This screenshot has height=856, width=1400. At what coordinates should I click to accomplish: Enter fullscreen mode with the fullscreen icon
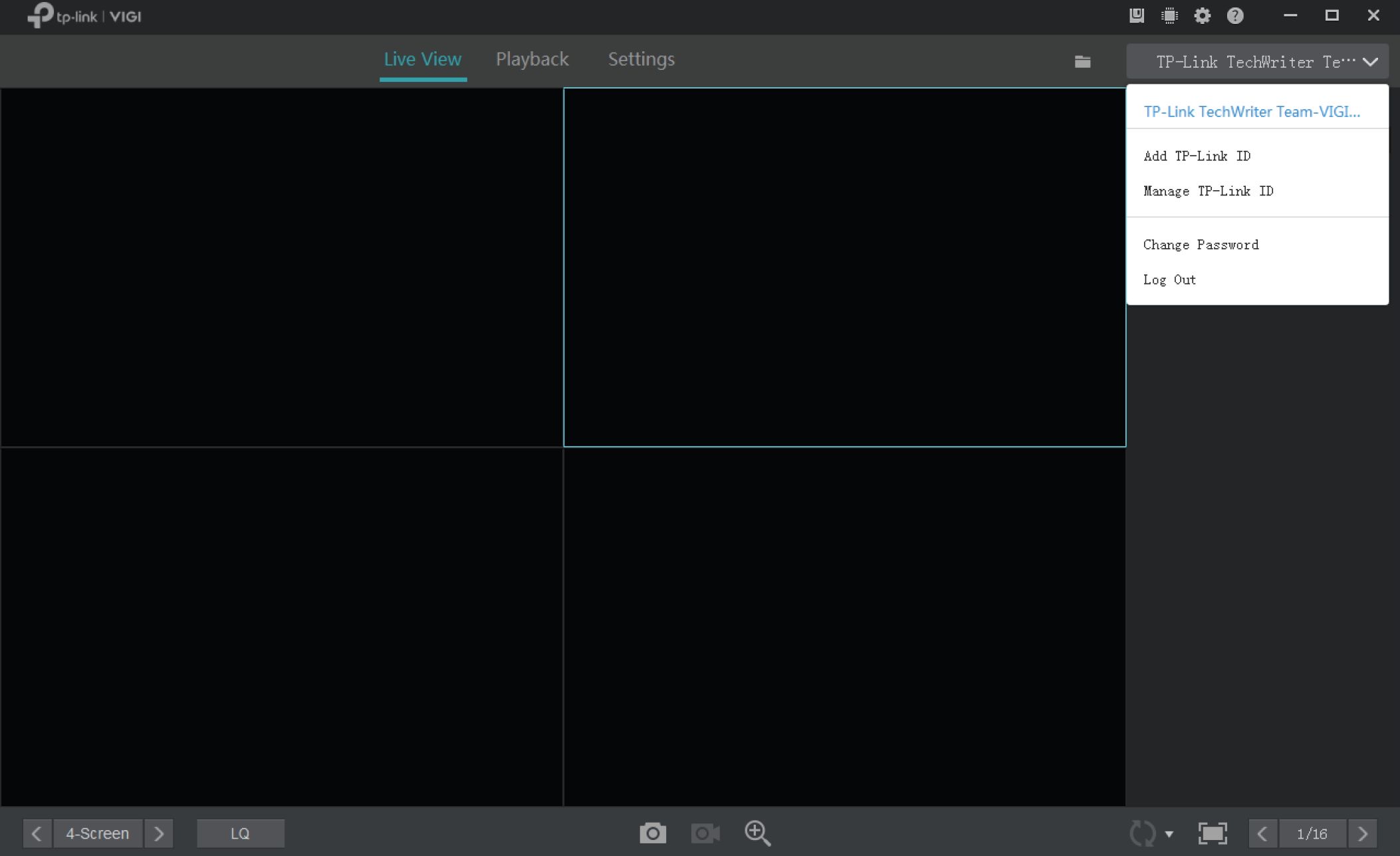1213,833
